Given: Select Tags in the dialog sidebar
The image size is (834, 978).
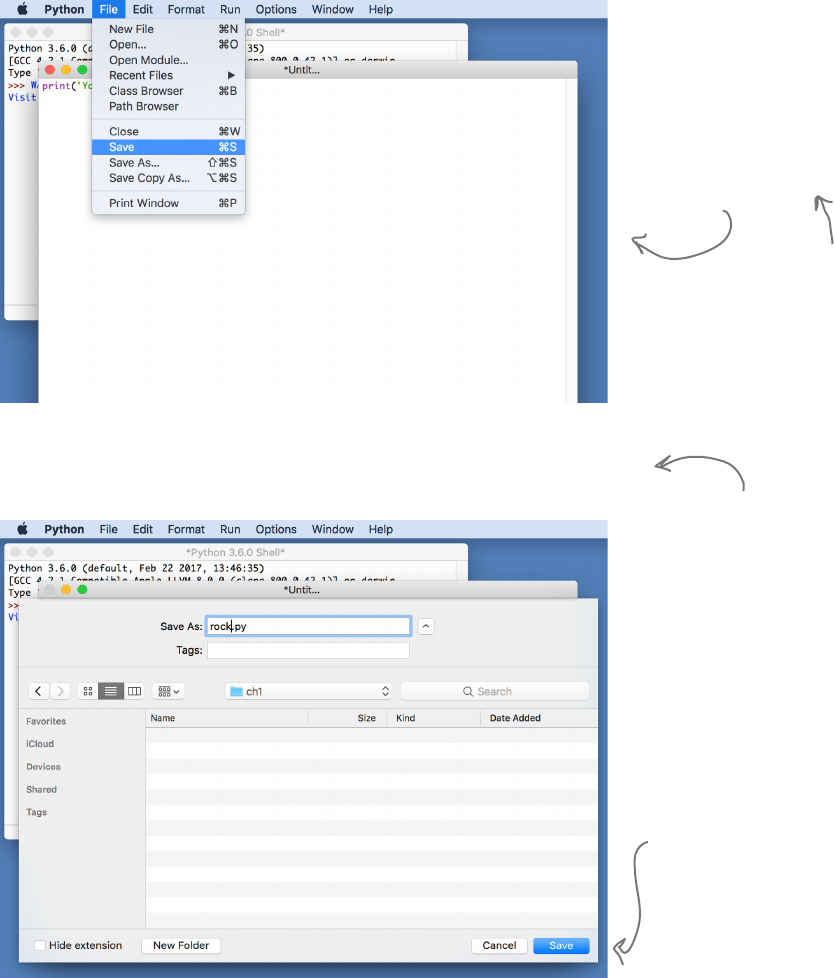Looking at the screenshot, I should click(36, 812).
